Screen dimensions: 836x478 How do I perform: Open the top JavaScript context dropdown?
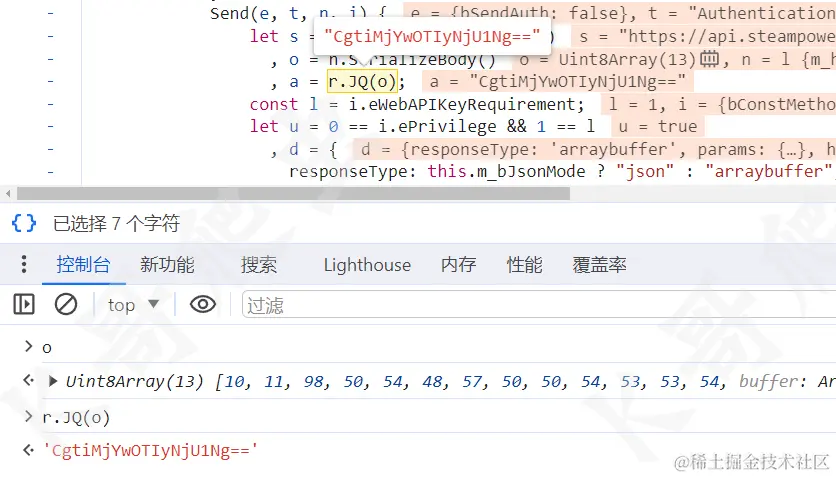point(133,305)
